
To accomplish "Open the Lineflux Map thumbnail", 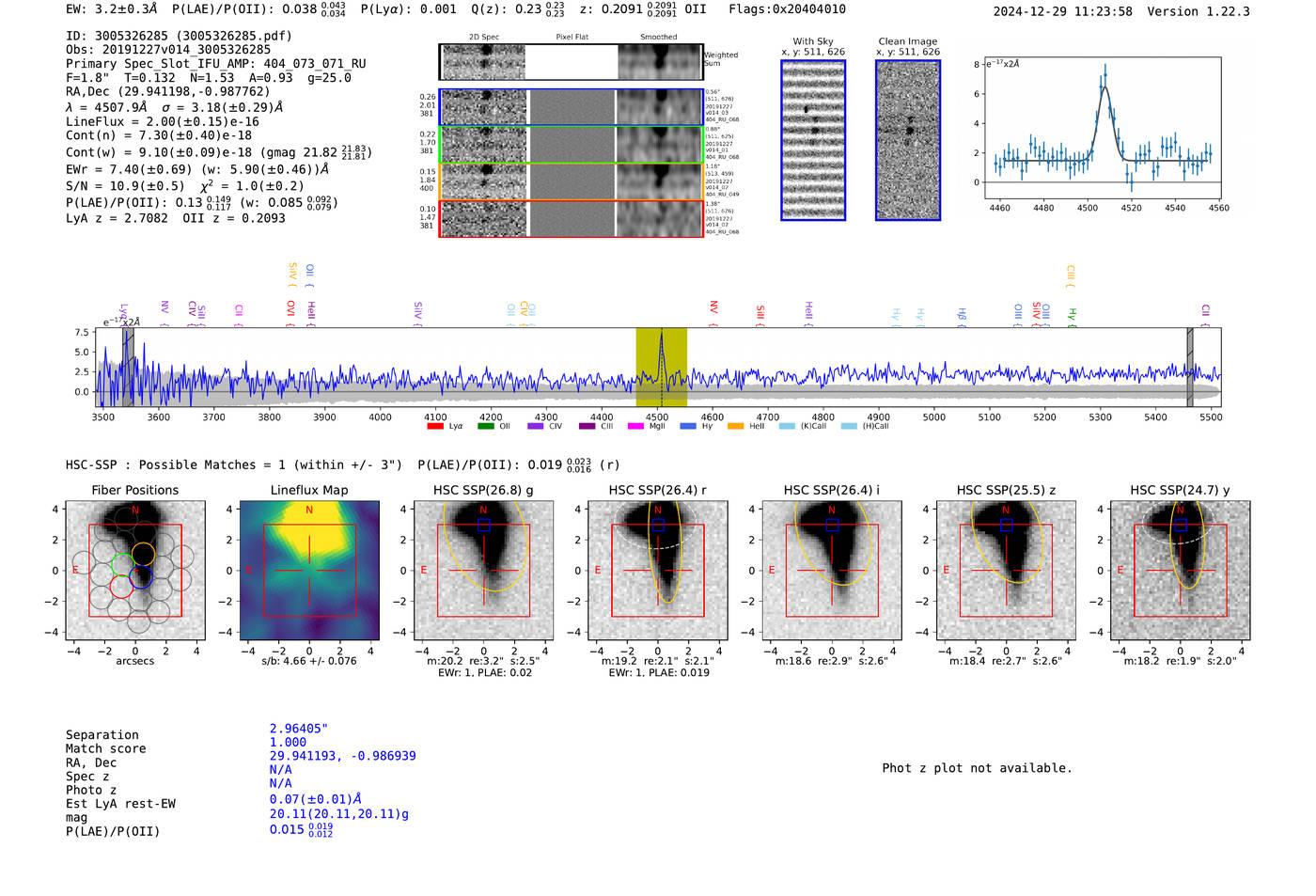I will point(309,570).
